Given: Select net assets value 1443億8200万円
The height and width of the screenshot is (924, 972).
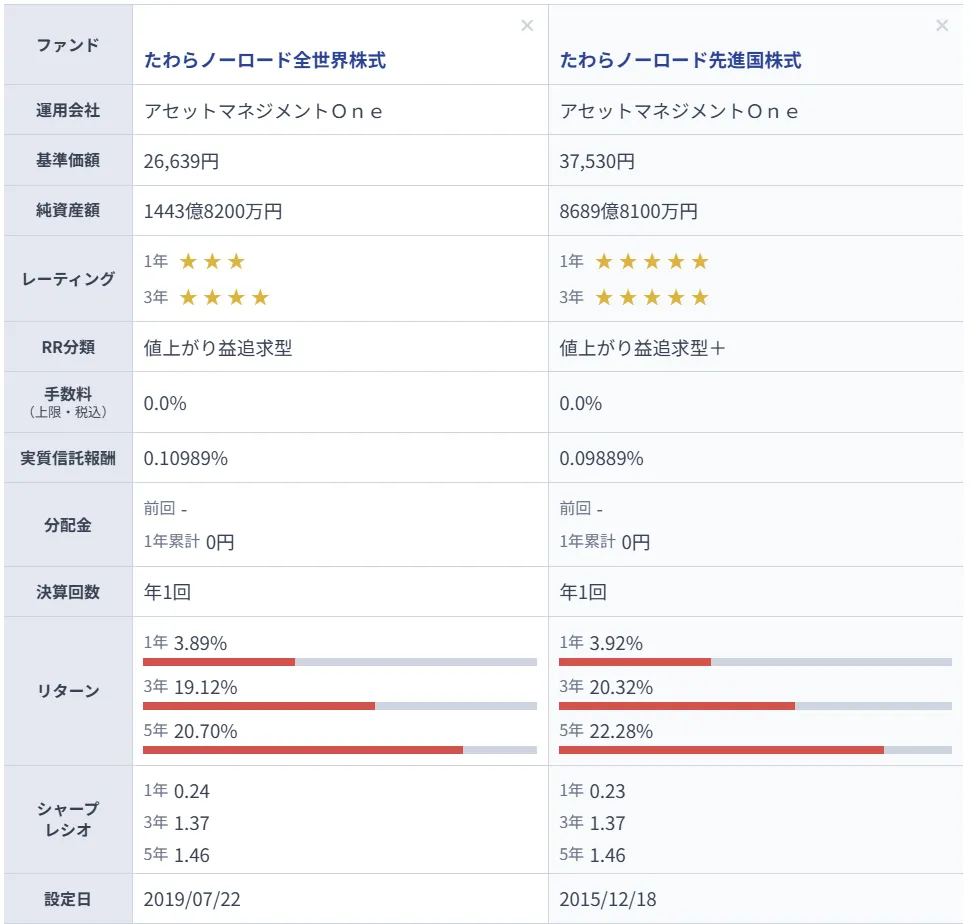Looking at the screenshot, I should 213,211.
